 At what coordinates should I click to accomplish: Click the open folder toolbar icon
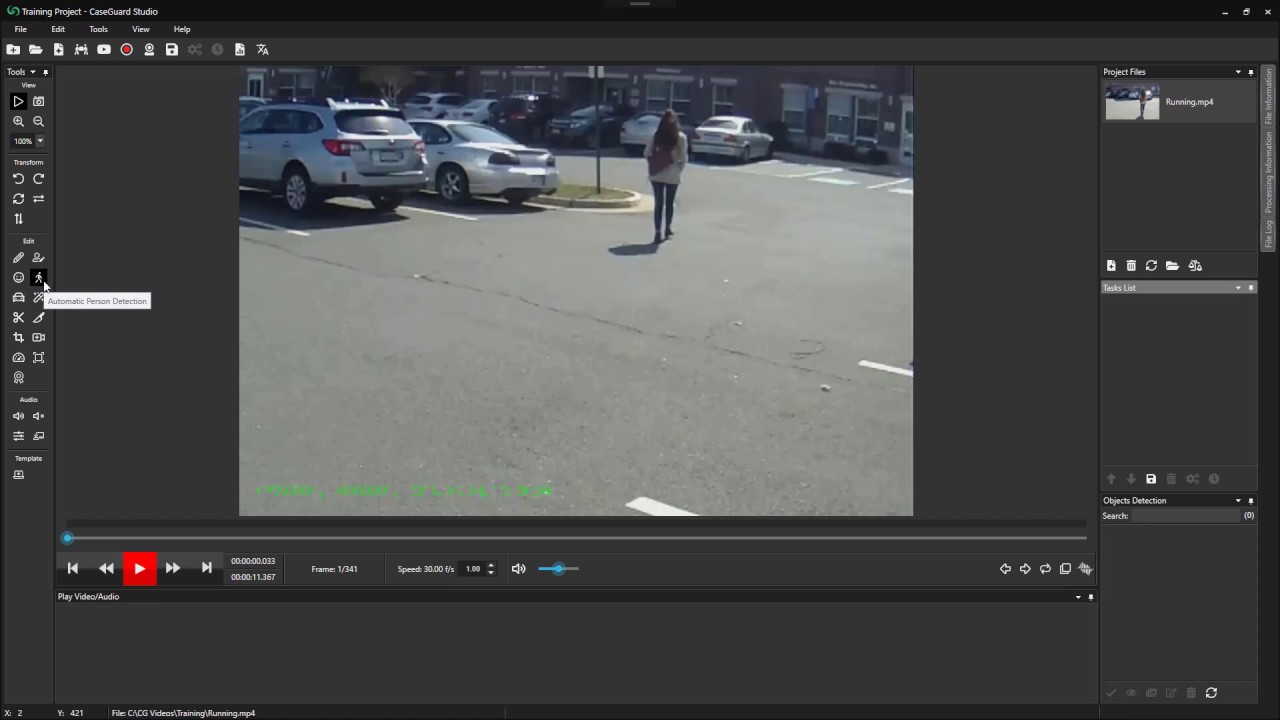[35, 49]
